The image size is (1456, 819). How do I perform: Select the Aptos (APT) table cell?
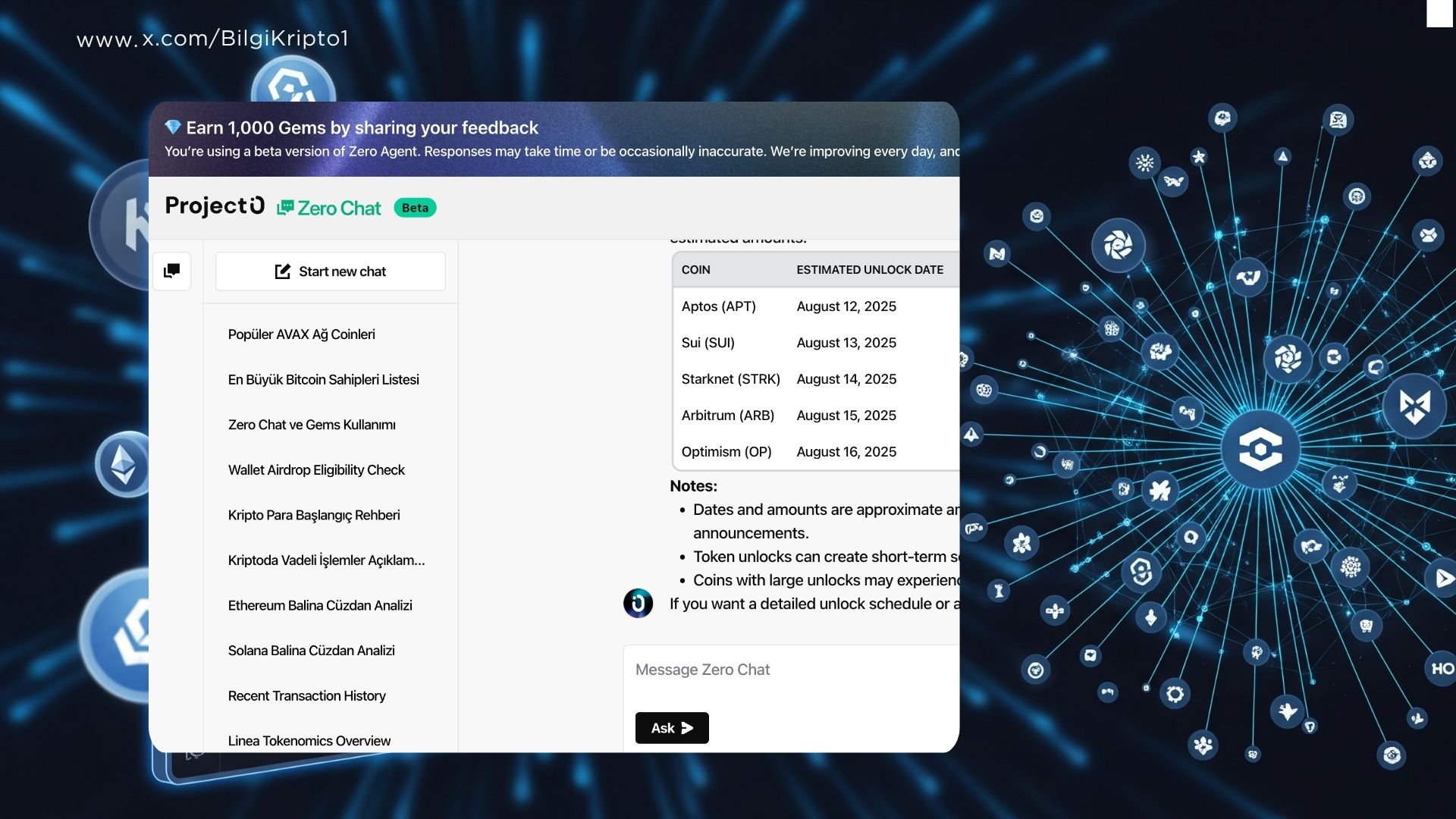[x=718, y=306]
